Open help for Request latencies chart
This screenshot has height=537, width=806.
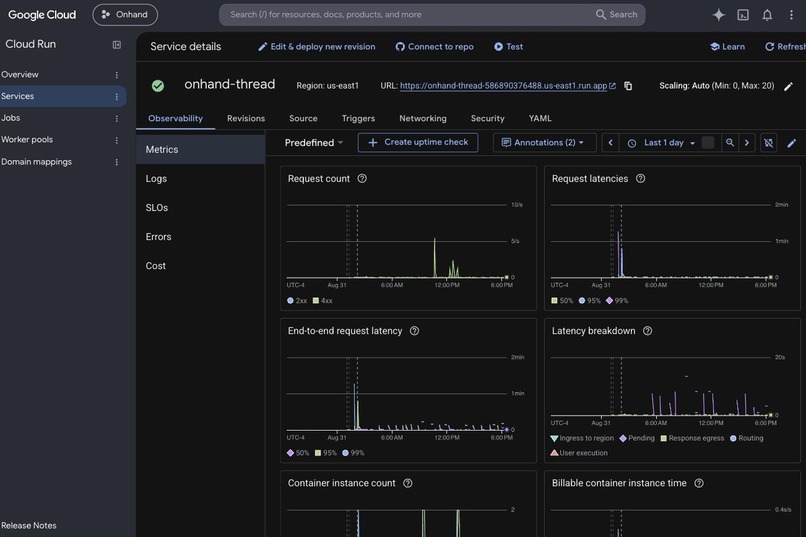pos(640,179)
